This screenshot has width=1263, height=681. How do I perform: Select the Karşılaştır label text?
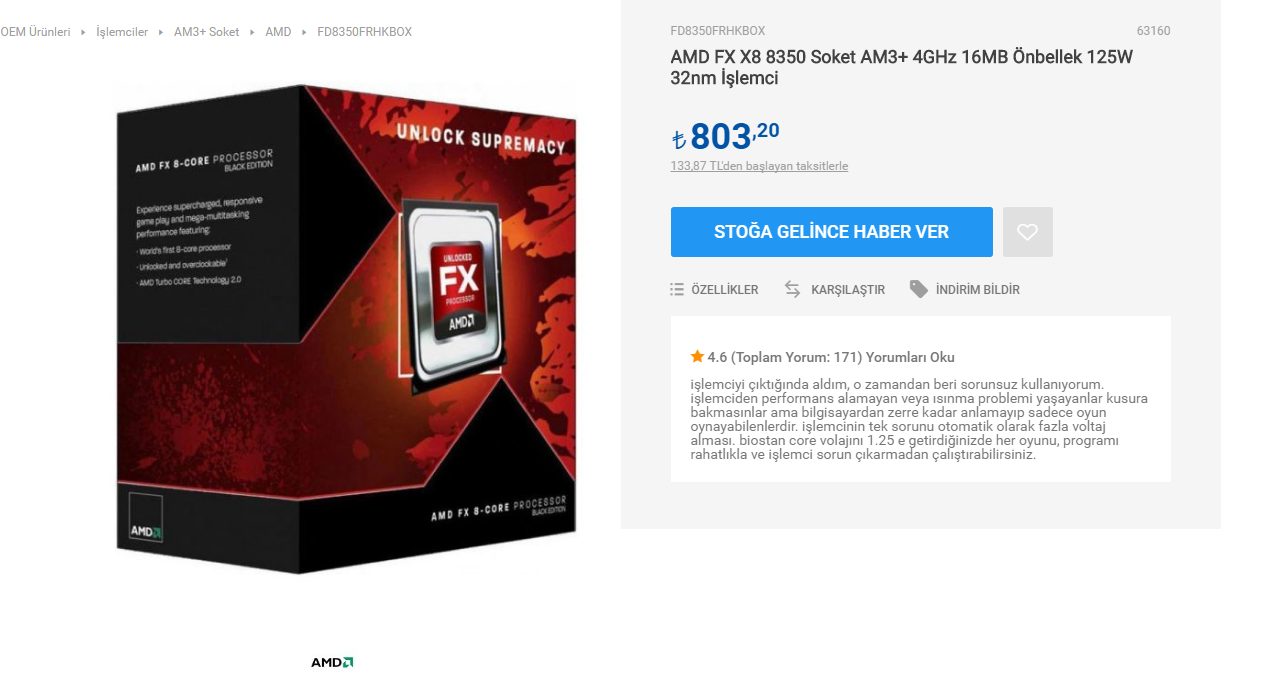848,290
